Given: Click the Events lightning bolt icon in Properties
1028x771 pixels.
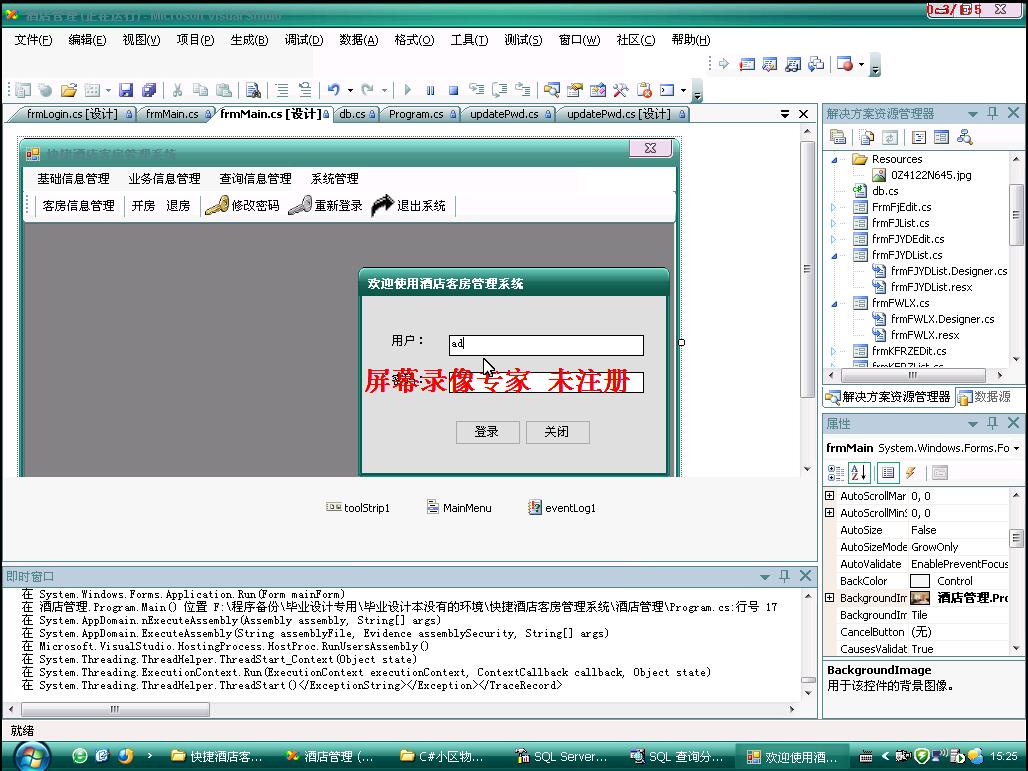Looking at the screenshot, I should click(911, 472).
